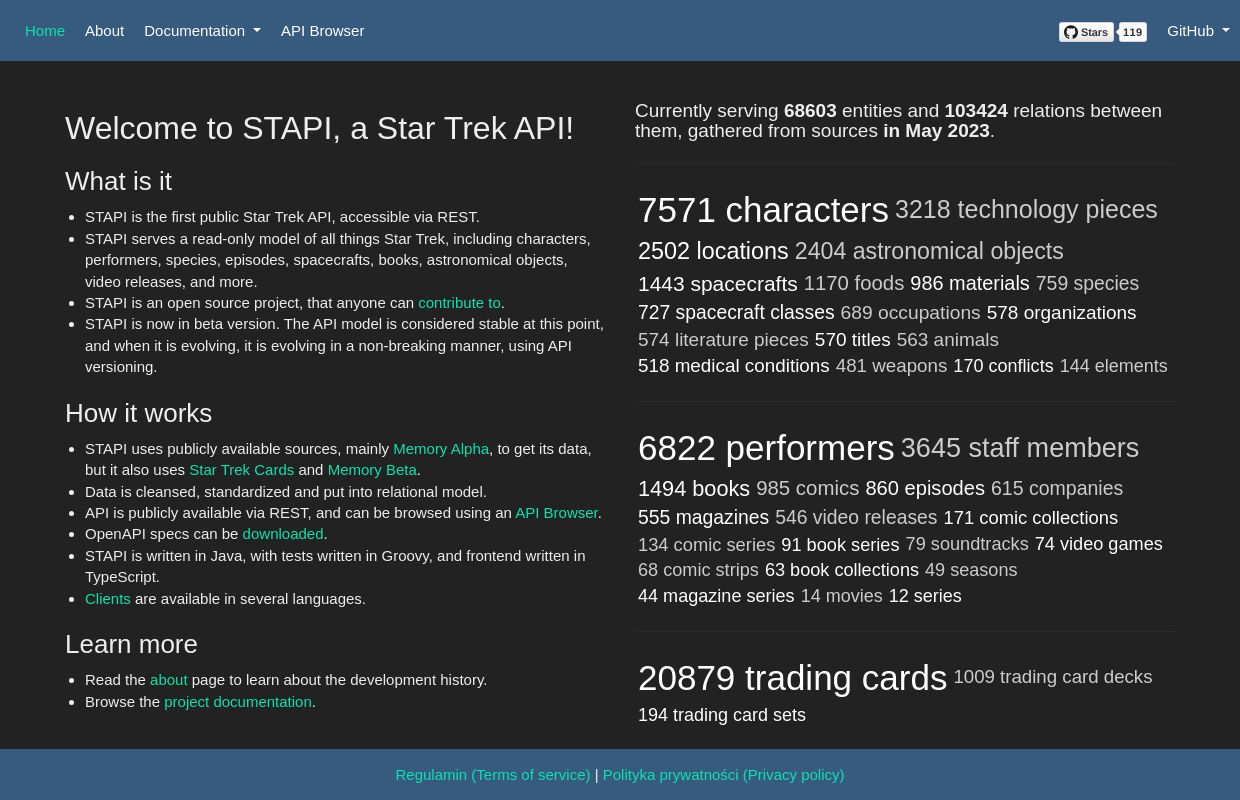Click the '578 organizations' entry
Image resolution: width=1240 pixels, height=800 pixels.
(x=1061, y=313)
